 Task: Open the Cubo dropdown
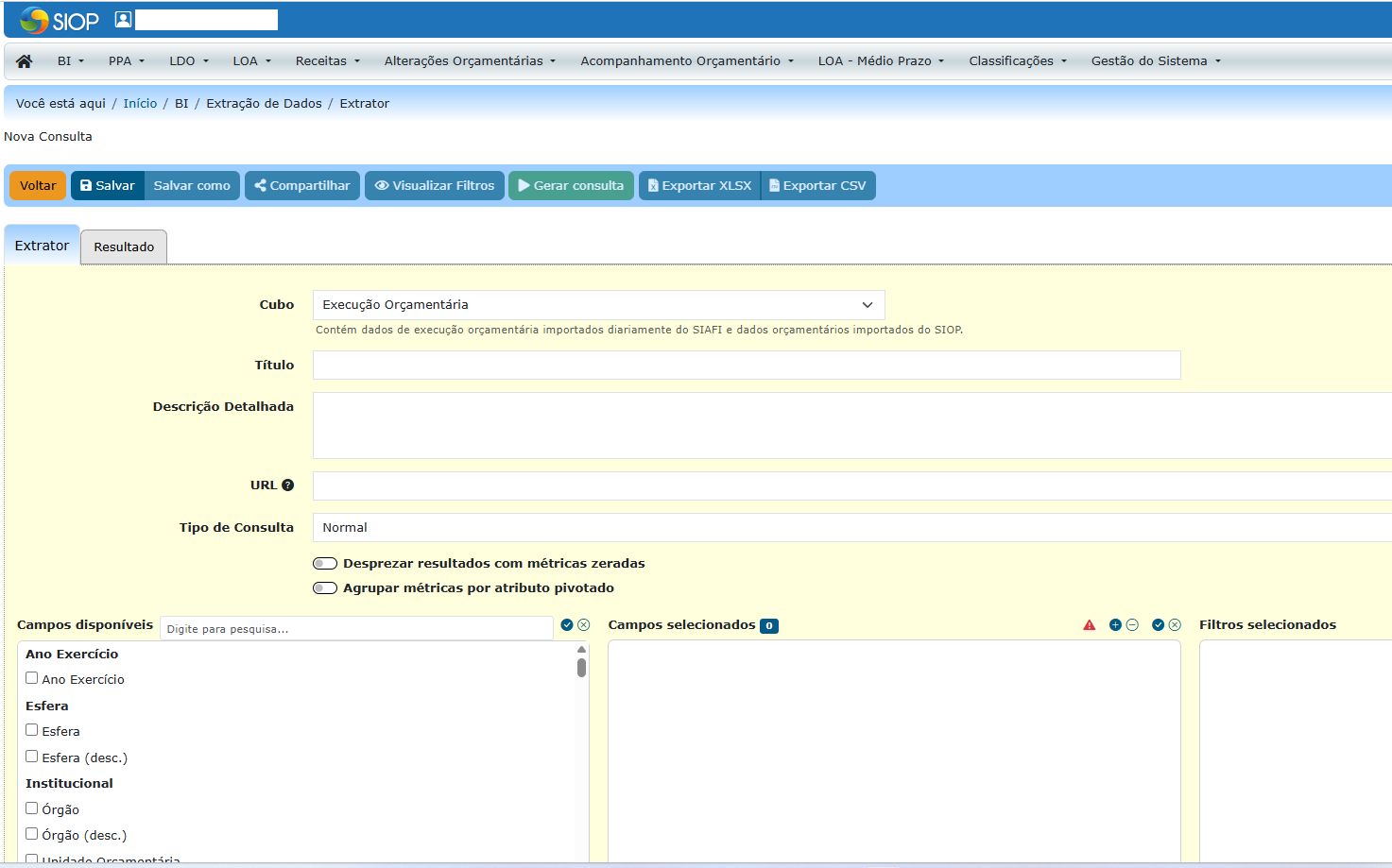tap(599, 305)
